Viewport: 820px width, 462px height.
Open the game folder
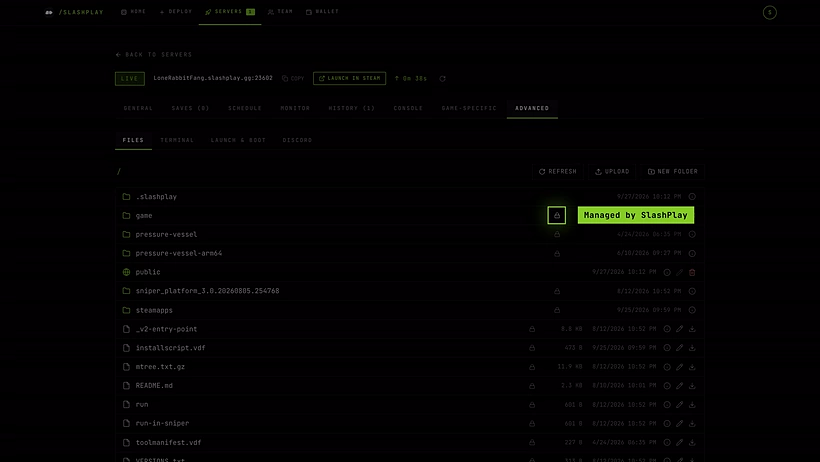(x=144, y=216)
